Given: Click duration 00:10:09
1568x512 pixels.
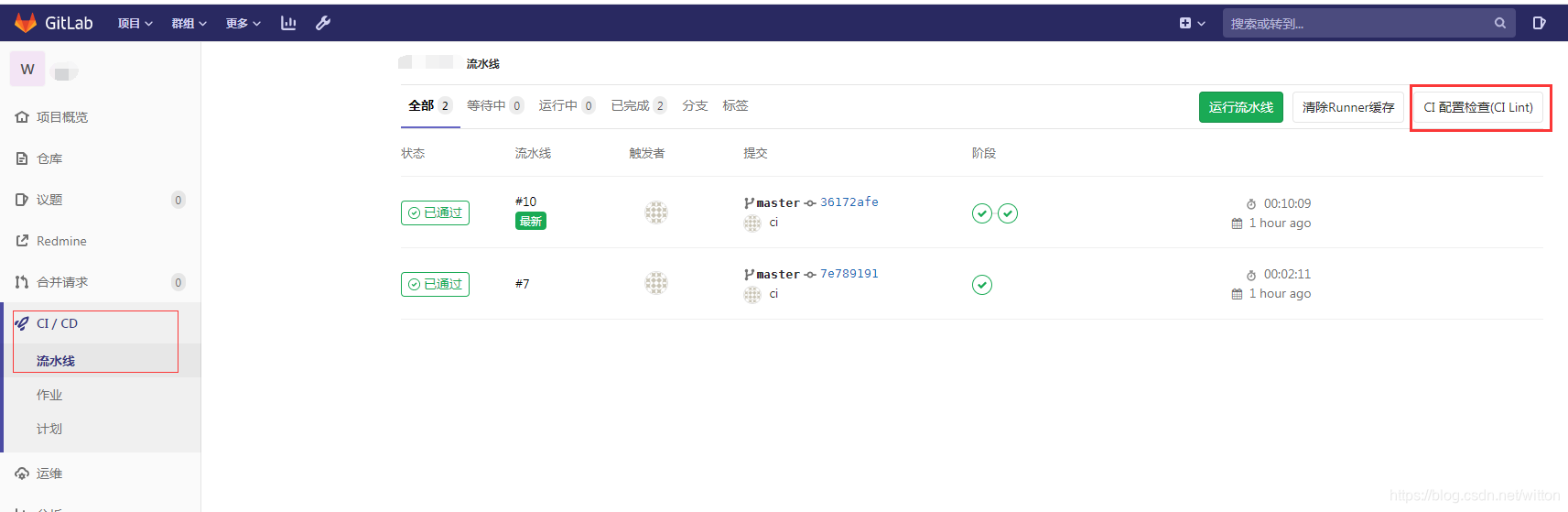Looking at the screenshot, I should (1287, 203).
